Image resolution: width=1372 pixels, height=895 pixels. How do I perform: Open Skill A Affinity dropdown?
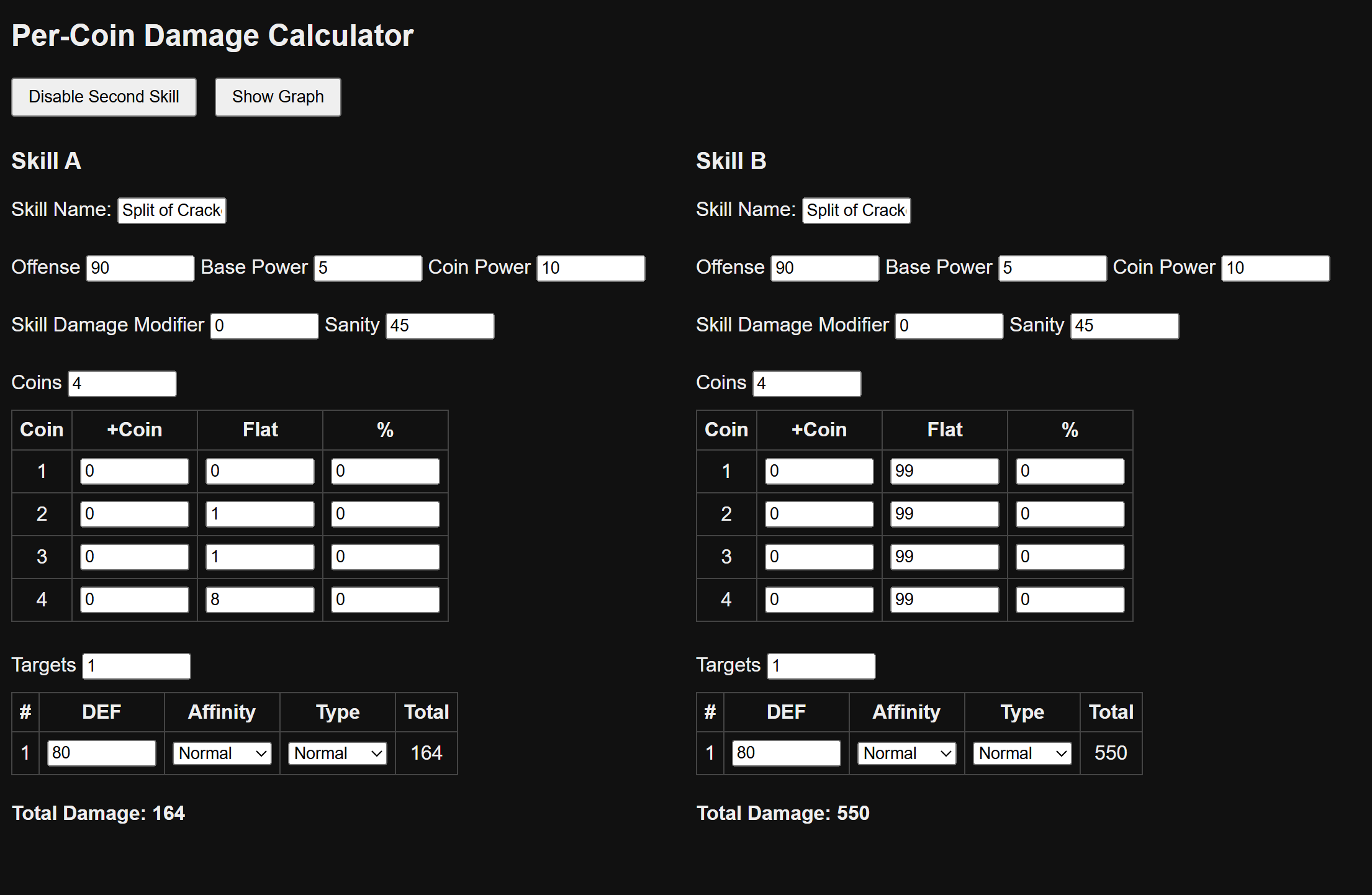(222, 753)
